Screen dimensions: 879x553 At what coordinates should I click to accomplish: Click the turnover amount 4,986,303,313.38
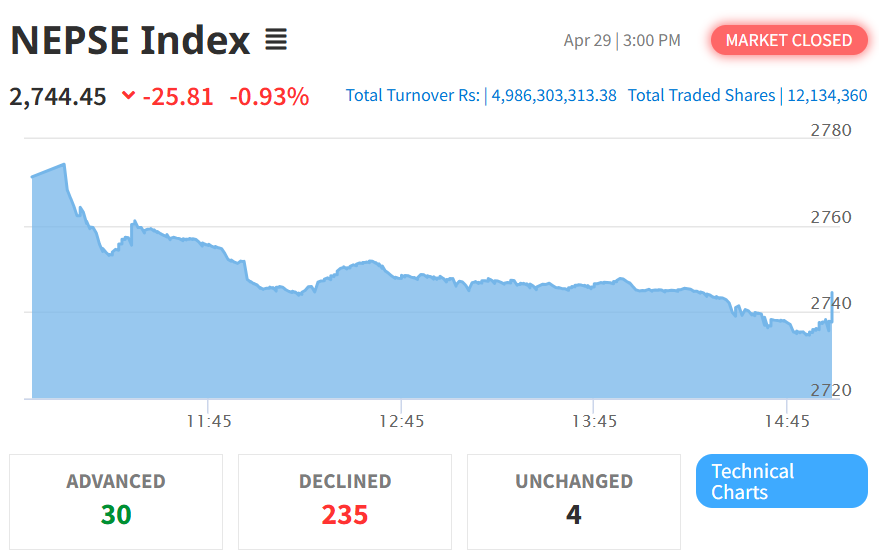[554, 96]
